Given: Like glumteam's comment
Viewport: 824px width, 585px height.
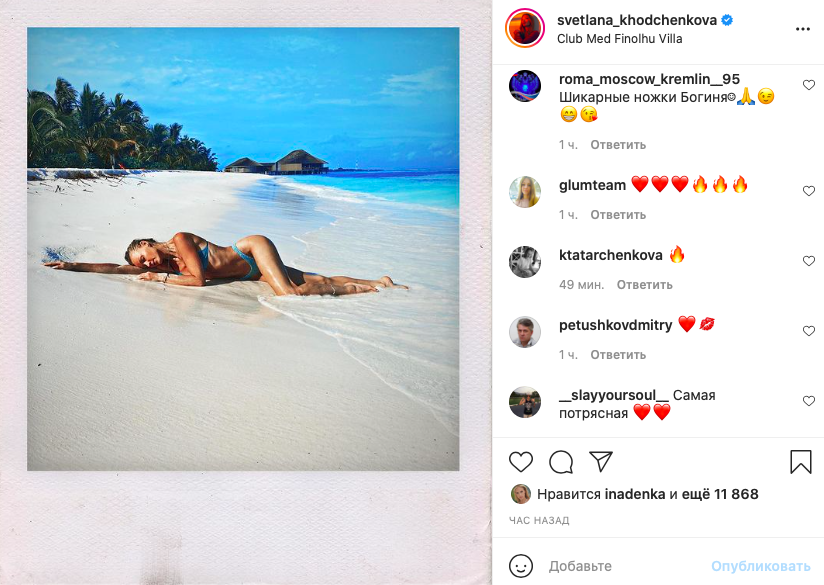Looking at the screenshot, I should point(809,191).
